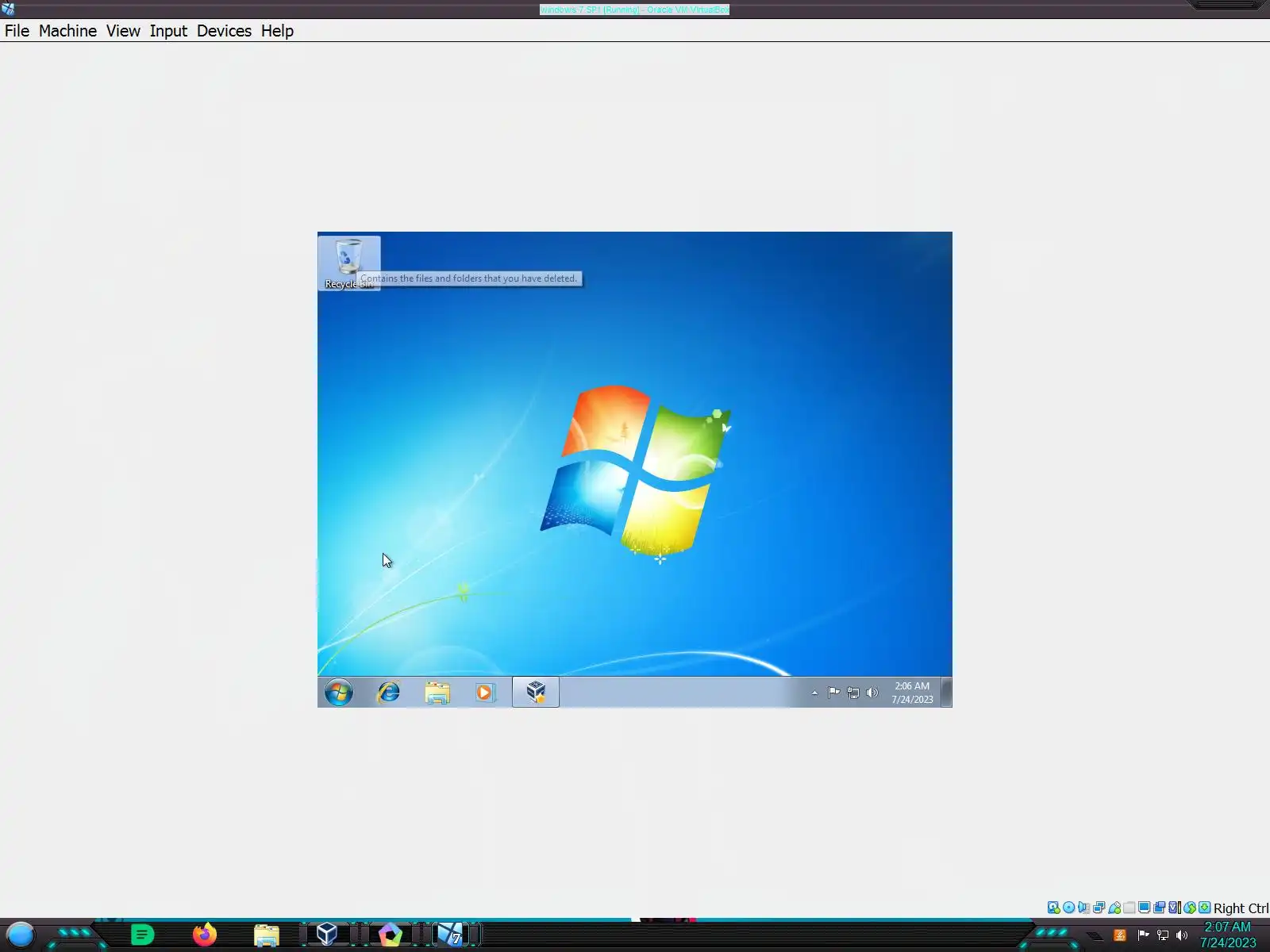Click the Right Ctrl host key label
Viewport: 1270px width, 952px height.
point(1241,908)
